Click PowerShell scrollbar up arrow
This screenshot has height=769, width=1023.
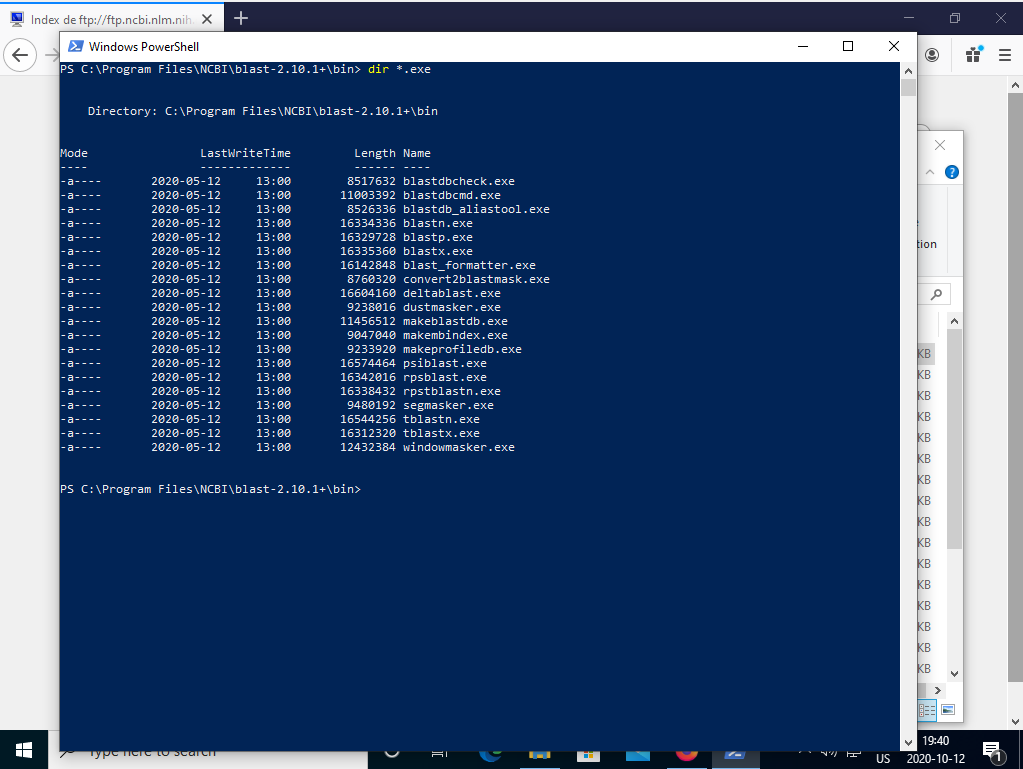pos(908,70)
